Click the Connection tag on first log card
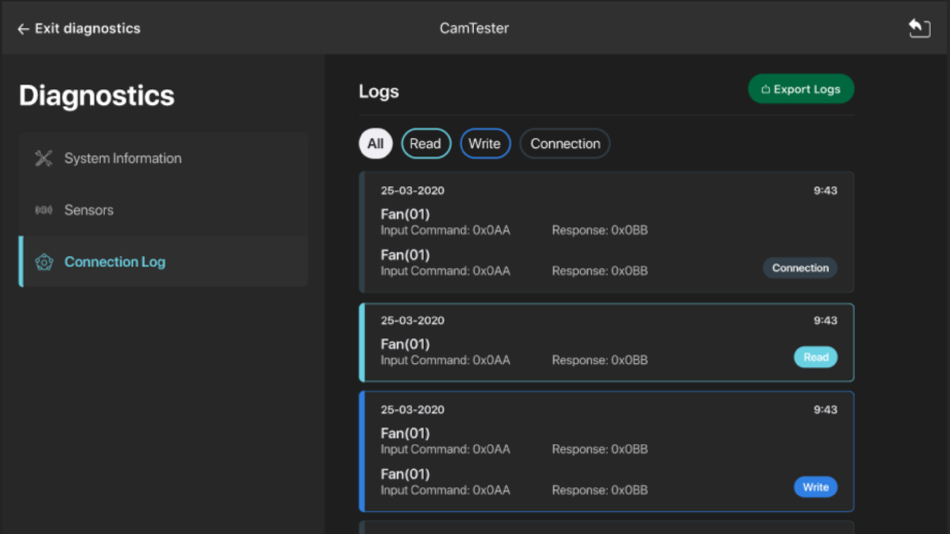The width and height of the screenshot is (950, 534). pos(800,268)
